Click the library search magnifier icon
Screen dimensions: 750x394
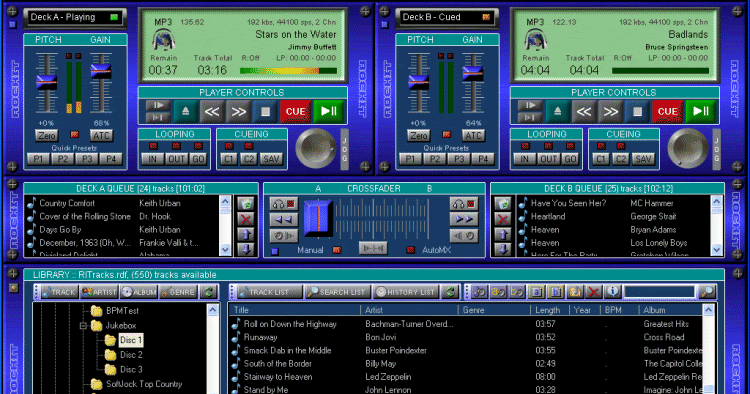pyautogui.click(x=706, y=292)
